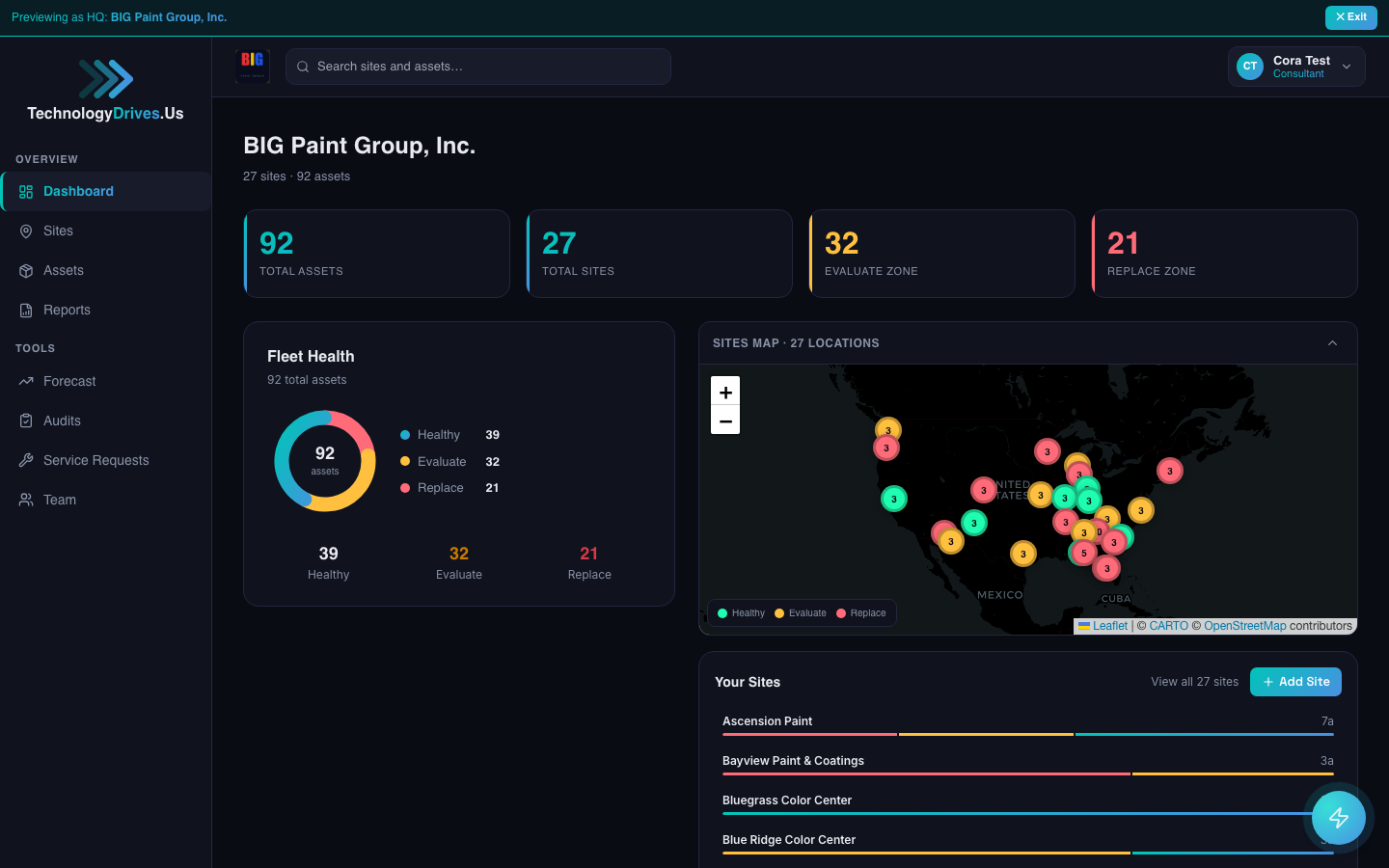The image size is (1389, 868).
Task: Click the Forecast trend line icon
Action: 26,382
